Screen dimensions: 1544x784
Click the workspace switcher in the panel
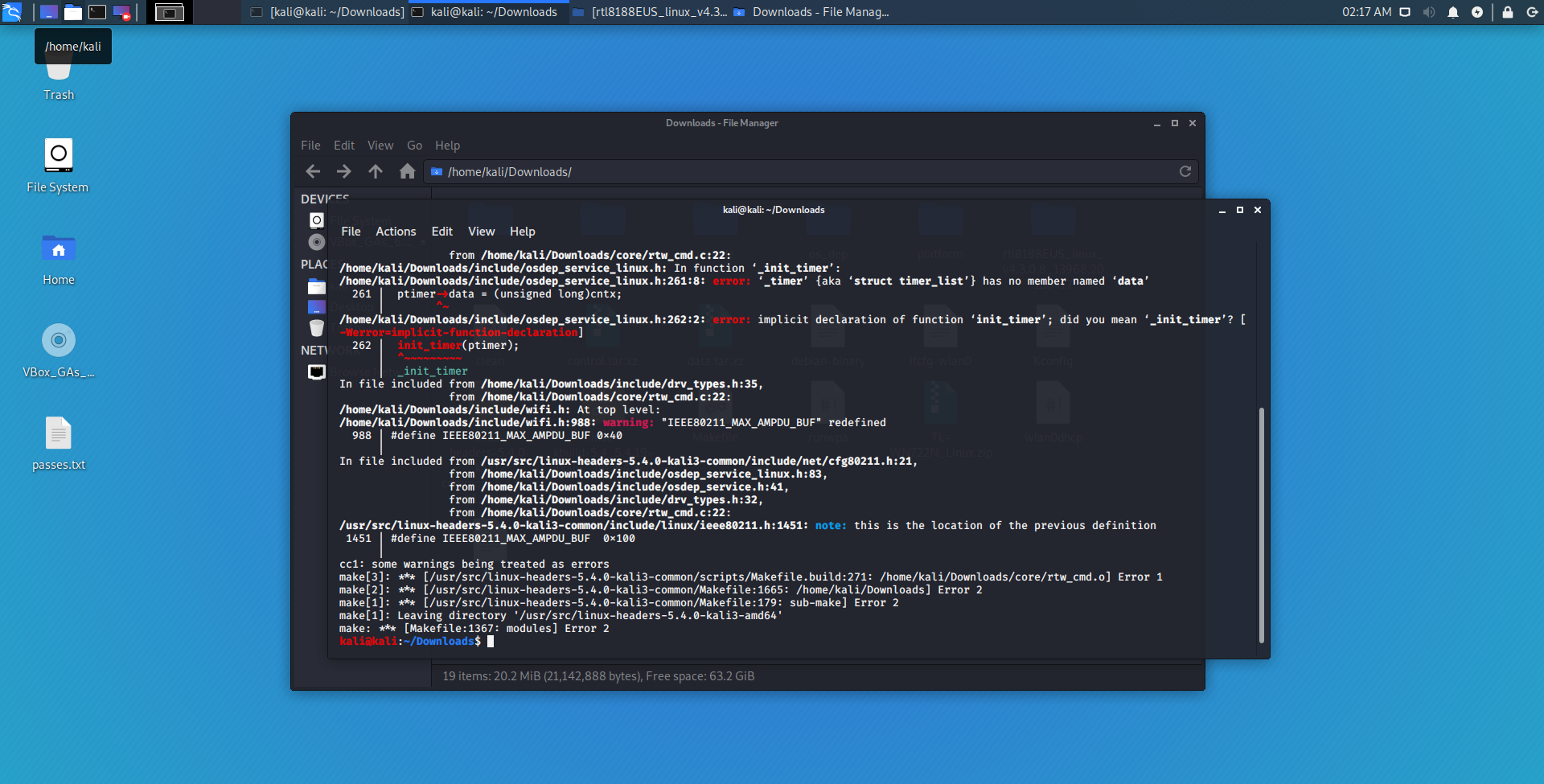[x=170, y=12]
